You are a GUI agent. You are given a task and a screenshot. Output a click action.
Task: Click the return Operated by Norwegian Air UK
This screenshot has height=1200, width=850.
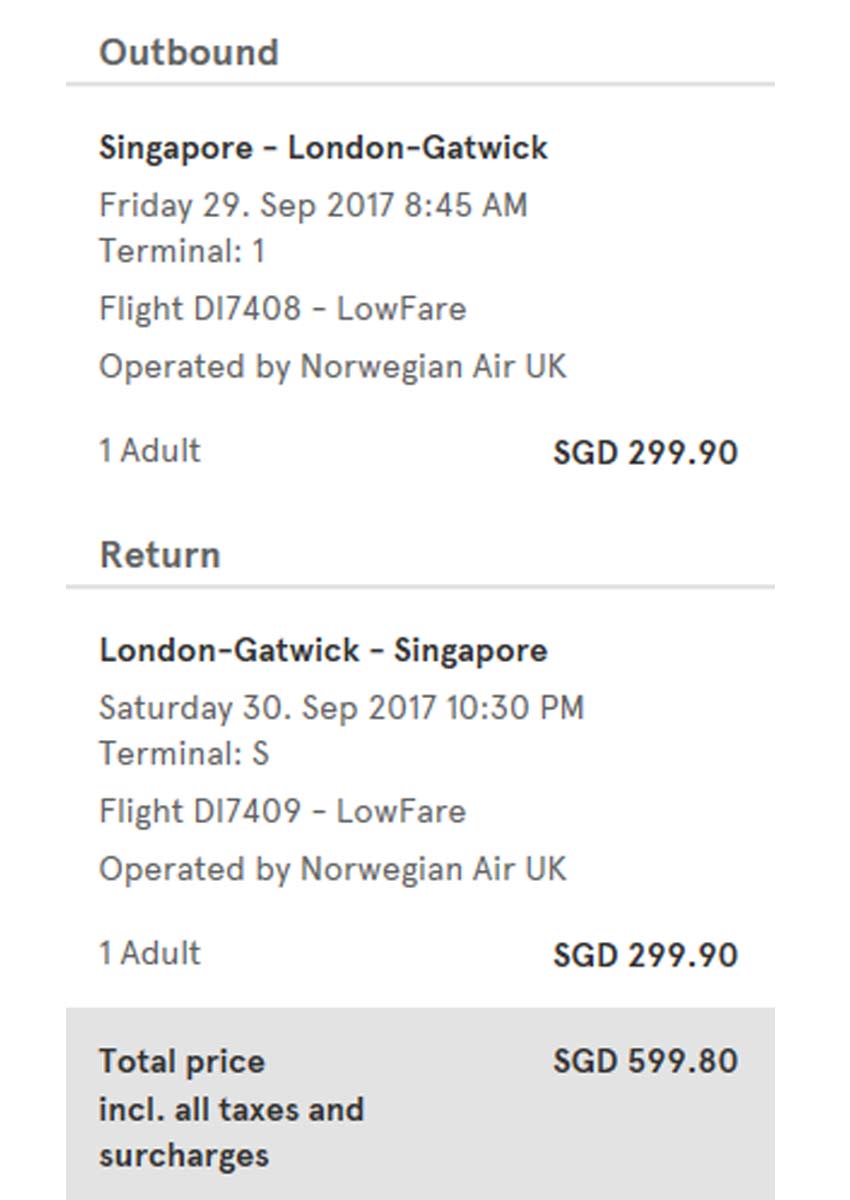click(x=332, y=868)
